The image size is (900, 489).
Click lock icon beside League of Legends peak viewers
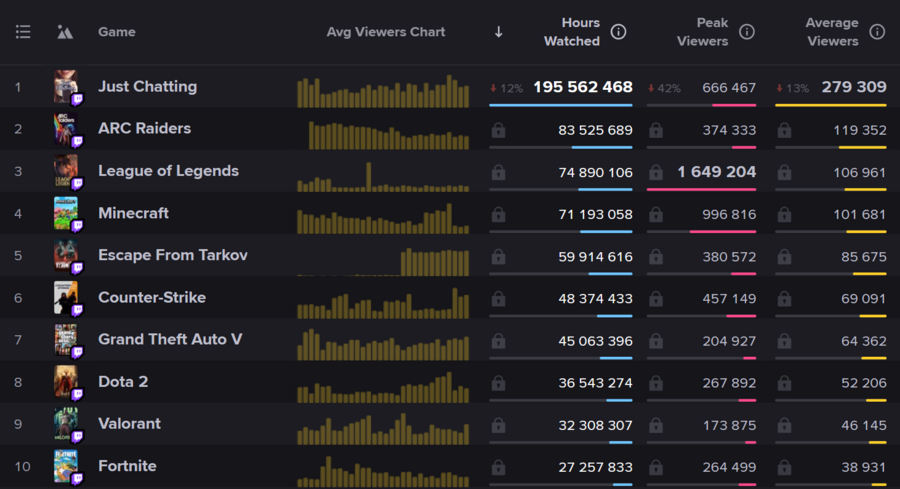coord(656,172)
